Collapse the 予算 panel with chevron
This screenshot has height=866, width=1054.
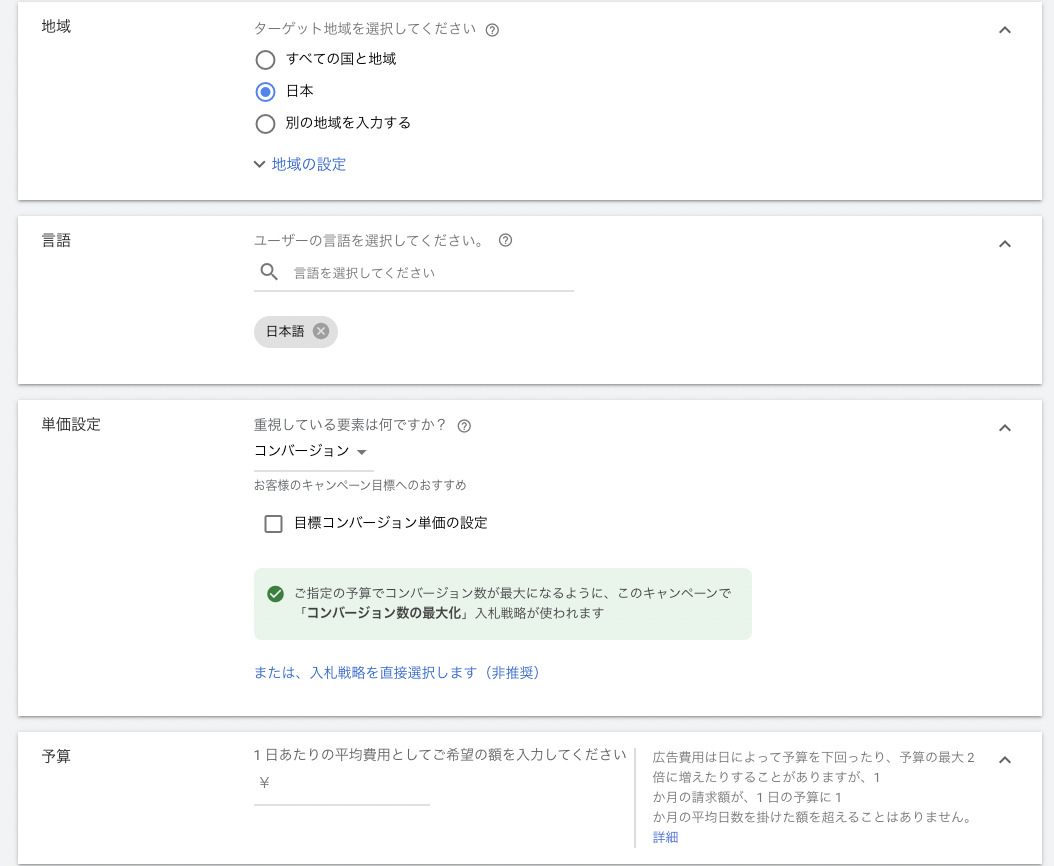pos(1005,760)
